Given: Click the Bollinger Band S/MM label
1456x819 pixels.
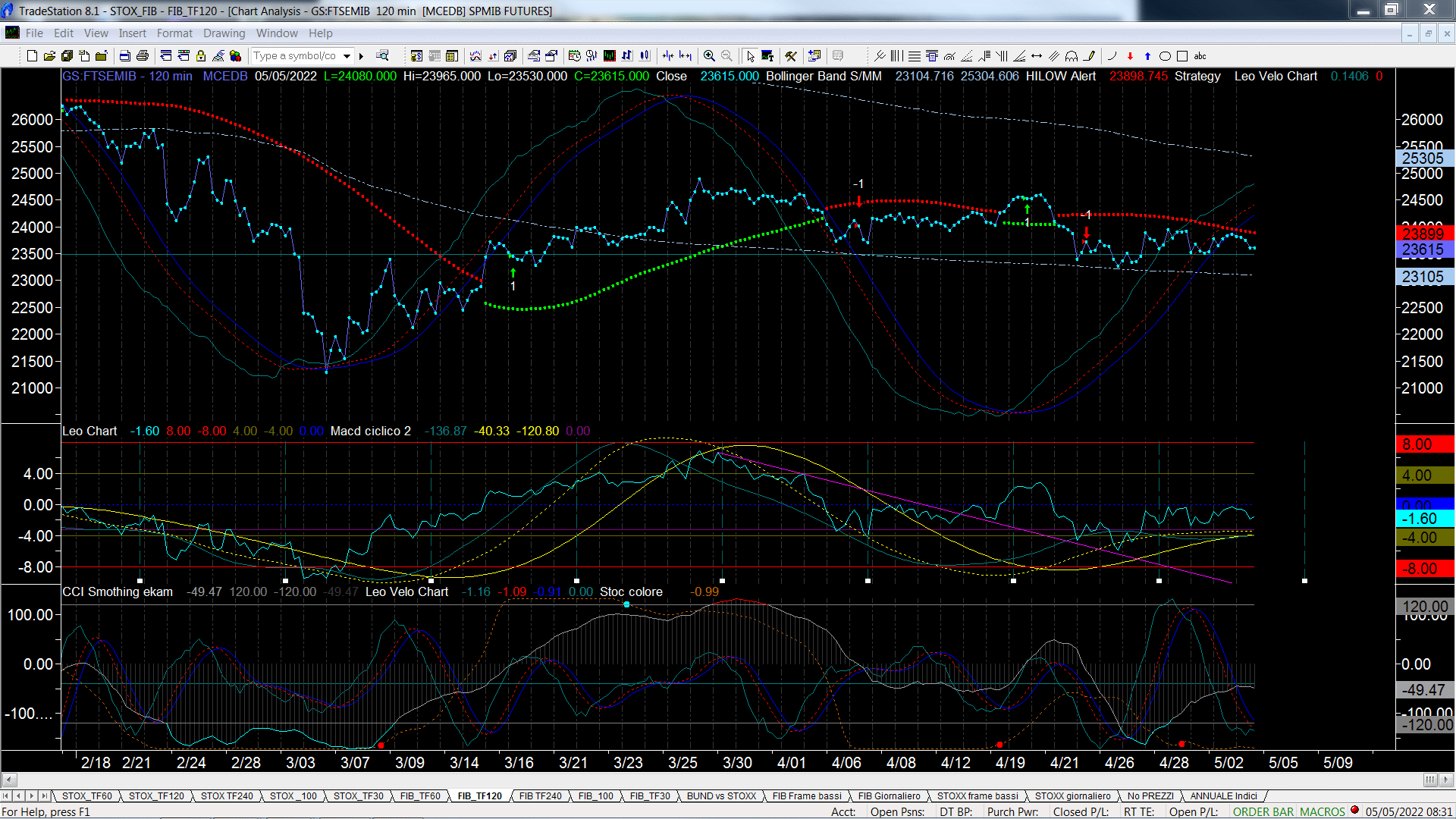Looking at the screenshot, I should [824, 77].
